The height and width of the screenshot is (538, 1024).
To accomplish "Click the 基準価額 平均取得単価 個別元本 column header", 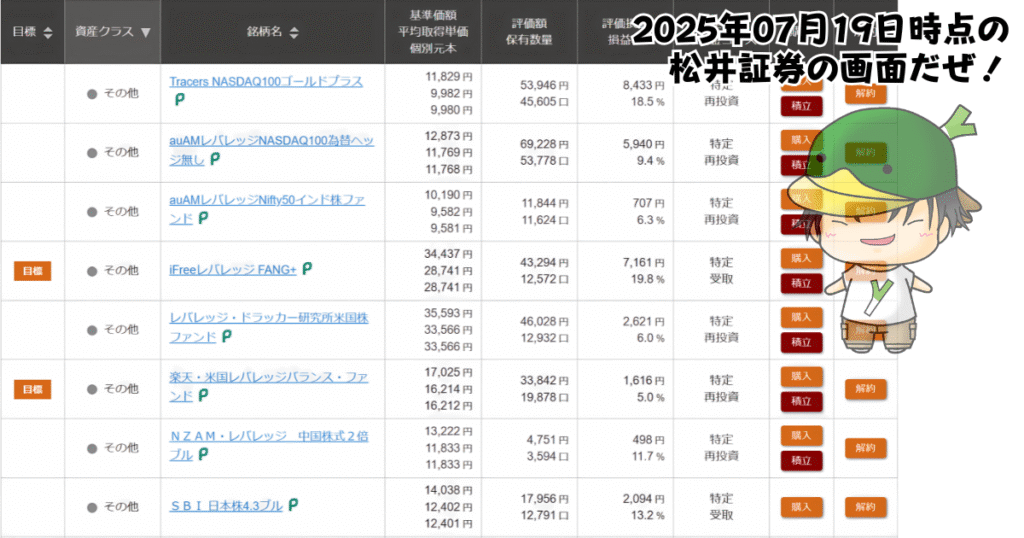I will pyautogui.click(x=433, y=32).
